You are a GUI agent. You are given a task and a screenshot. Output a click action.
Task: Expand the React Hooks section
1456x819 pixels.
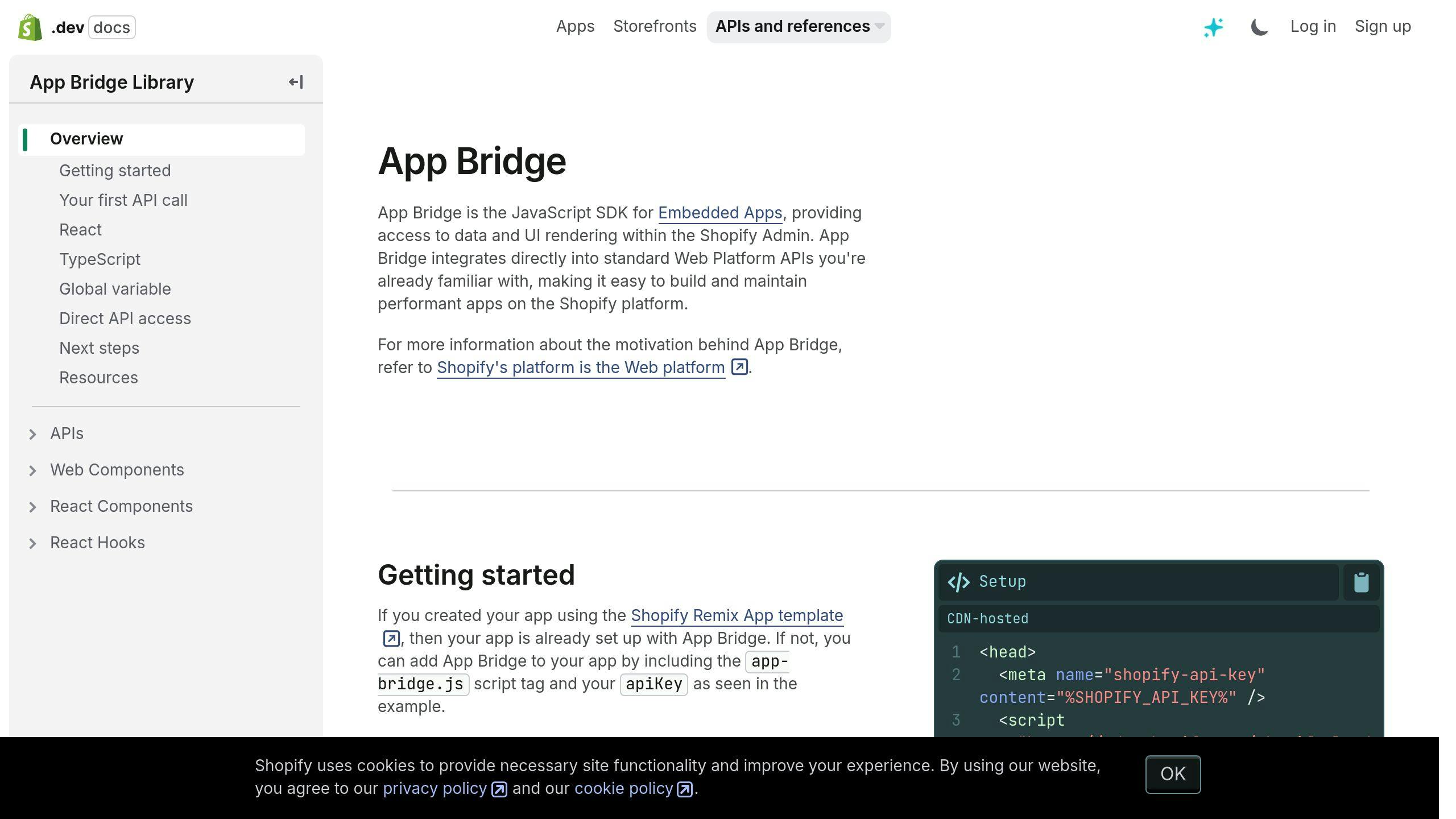pos(32,544)
